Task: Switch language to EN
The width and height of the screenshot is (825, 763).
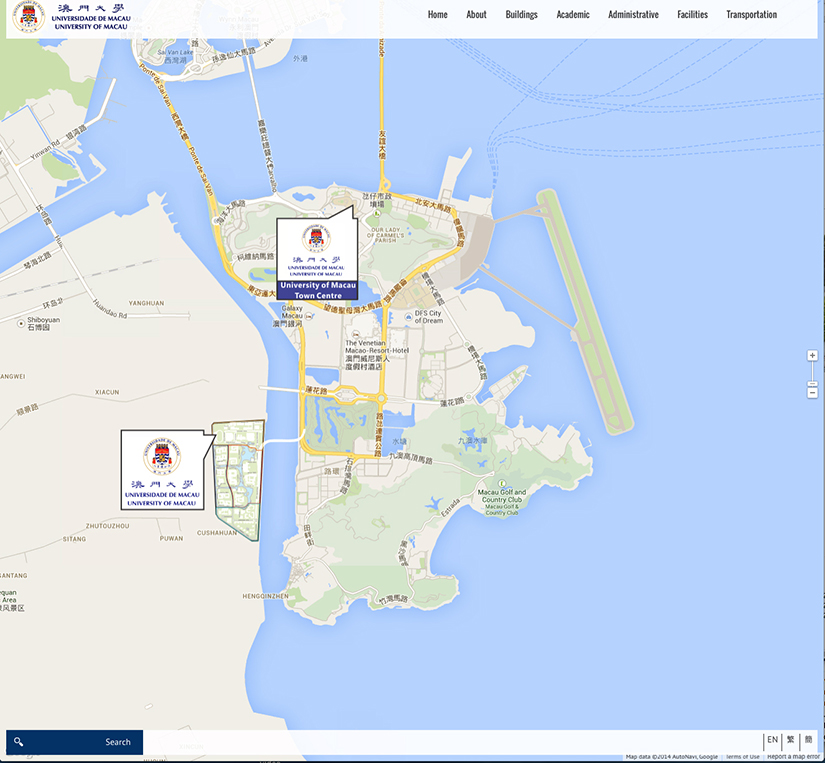Action: pyautogui.click(x=772, y=740)
